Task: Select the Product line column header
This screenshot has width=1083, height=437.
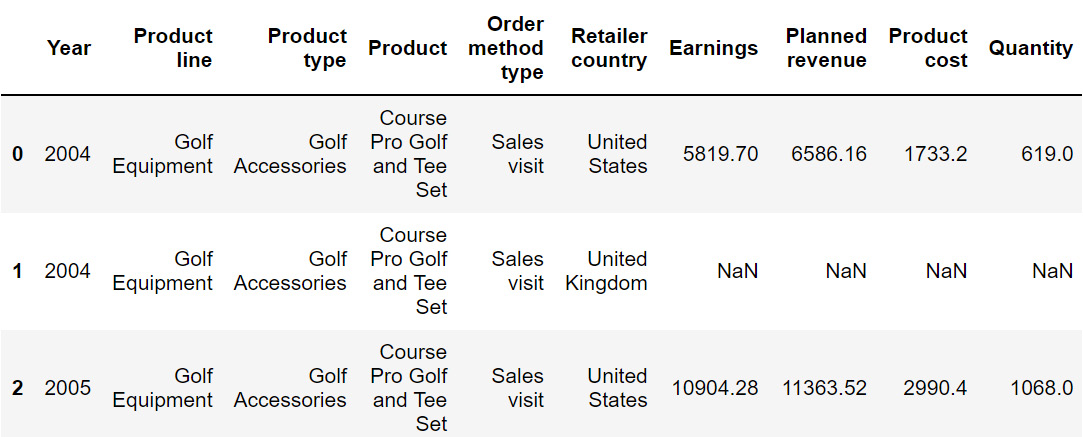Action: click(173, 48)
